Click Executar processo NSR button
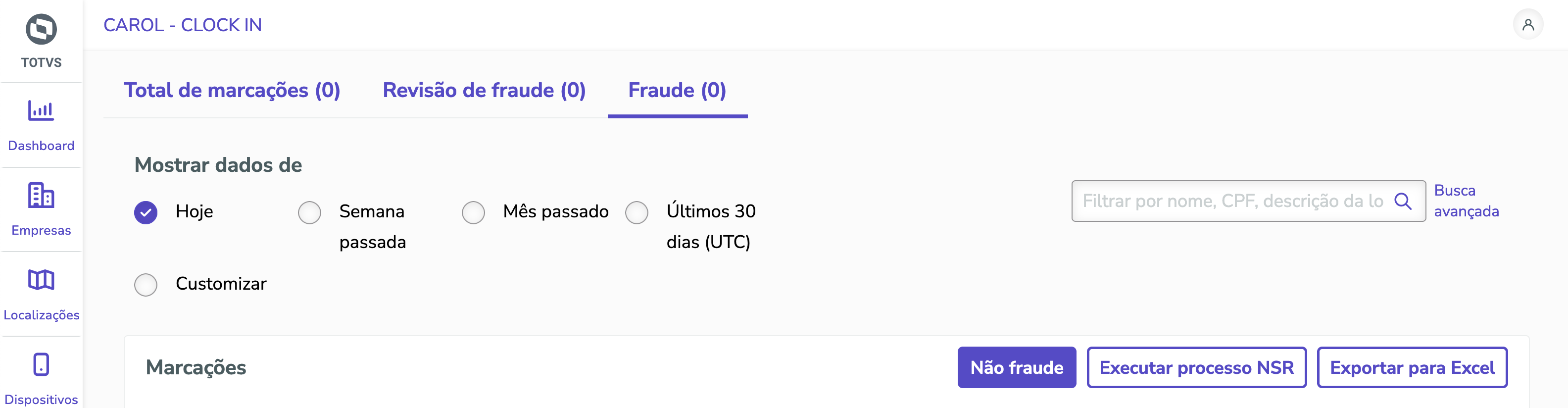Image resolution: width=1568 pixels, height=408 pixels. pyautogui.click(x=1196, y=367)
